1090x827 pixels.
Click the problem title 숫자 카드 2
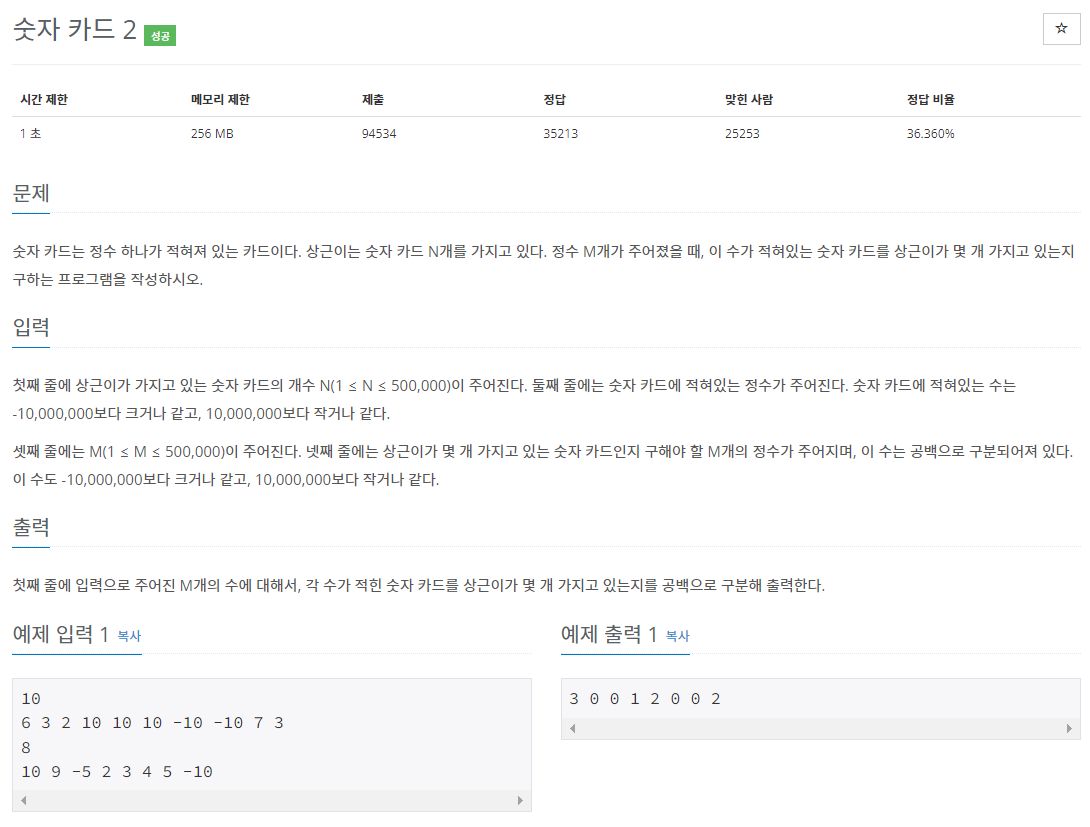74,29
